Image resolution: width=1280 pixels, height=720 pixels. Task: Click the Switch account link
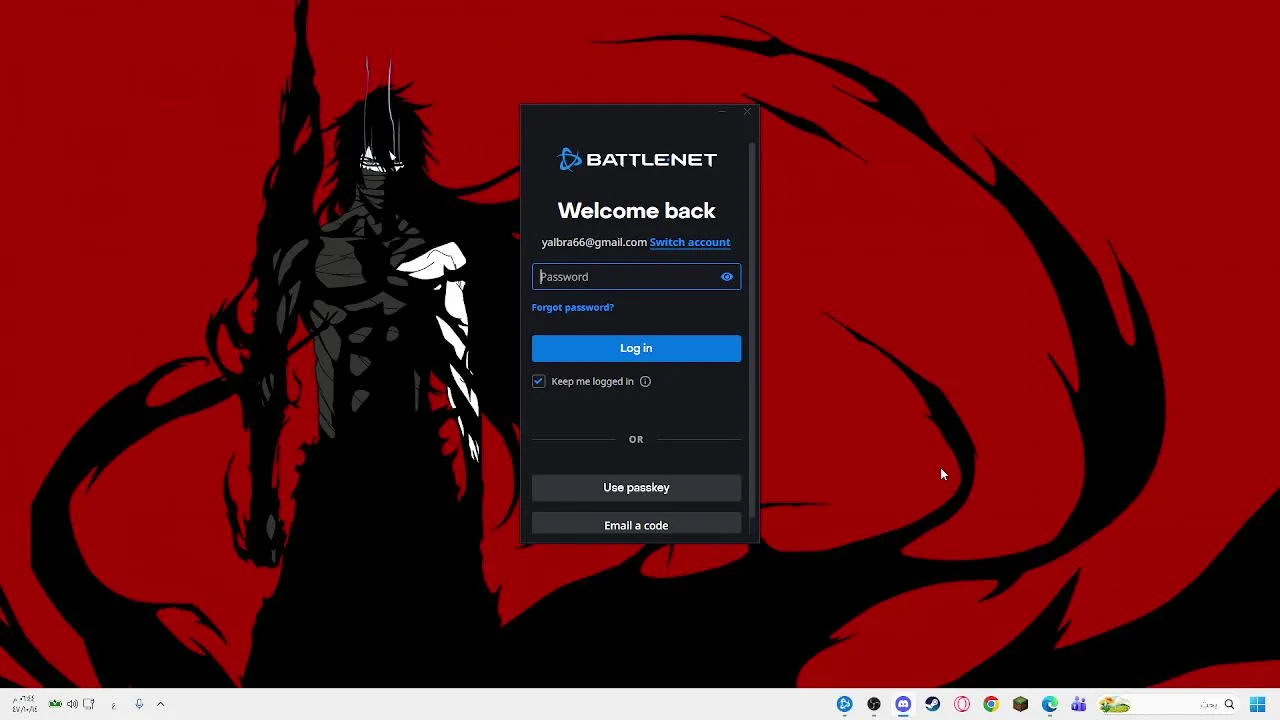690,242
